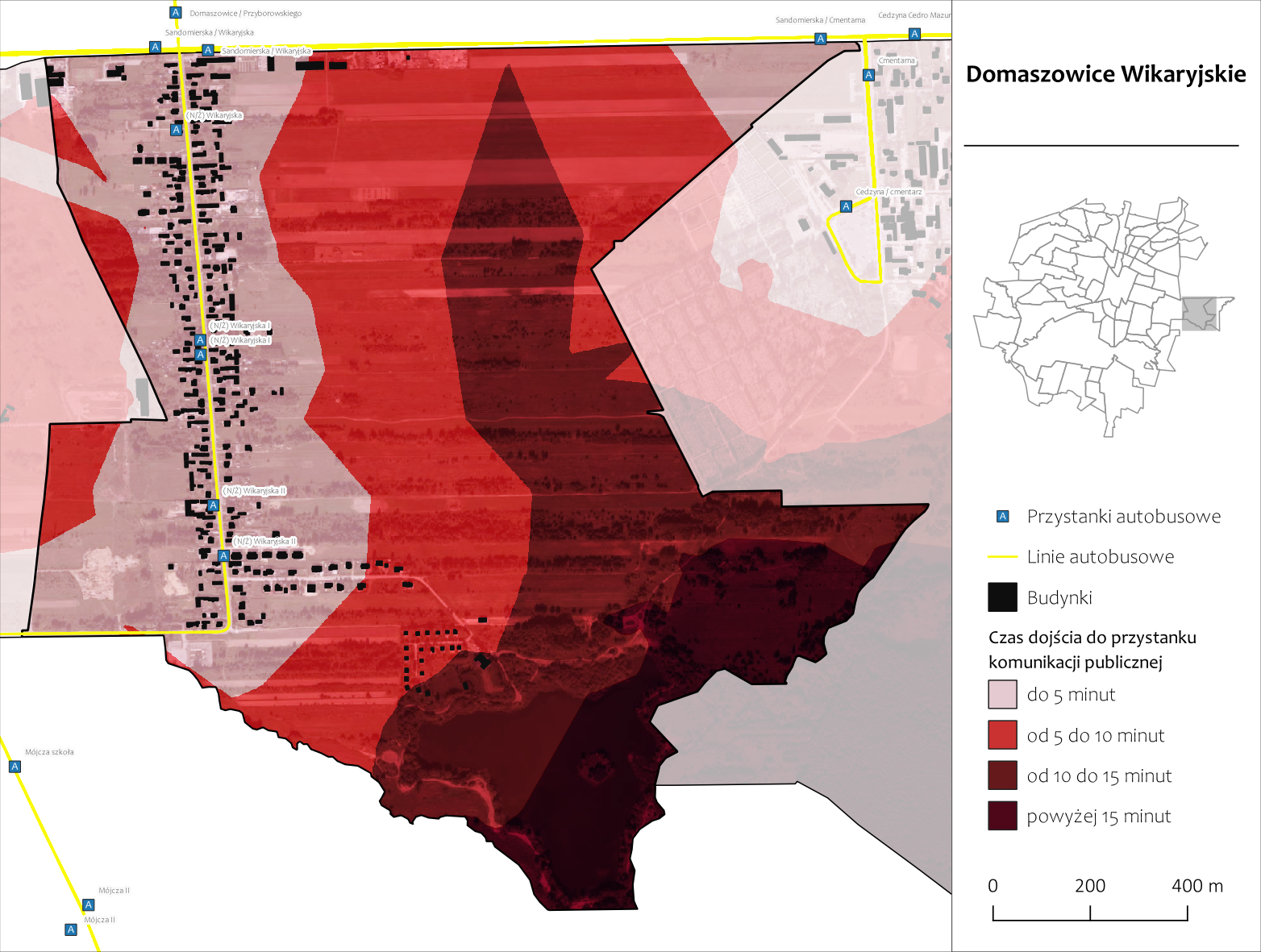Click the scale bar line
Screen dimensions: 1261x952
pyautogui.click(x=1090, y=913)
